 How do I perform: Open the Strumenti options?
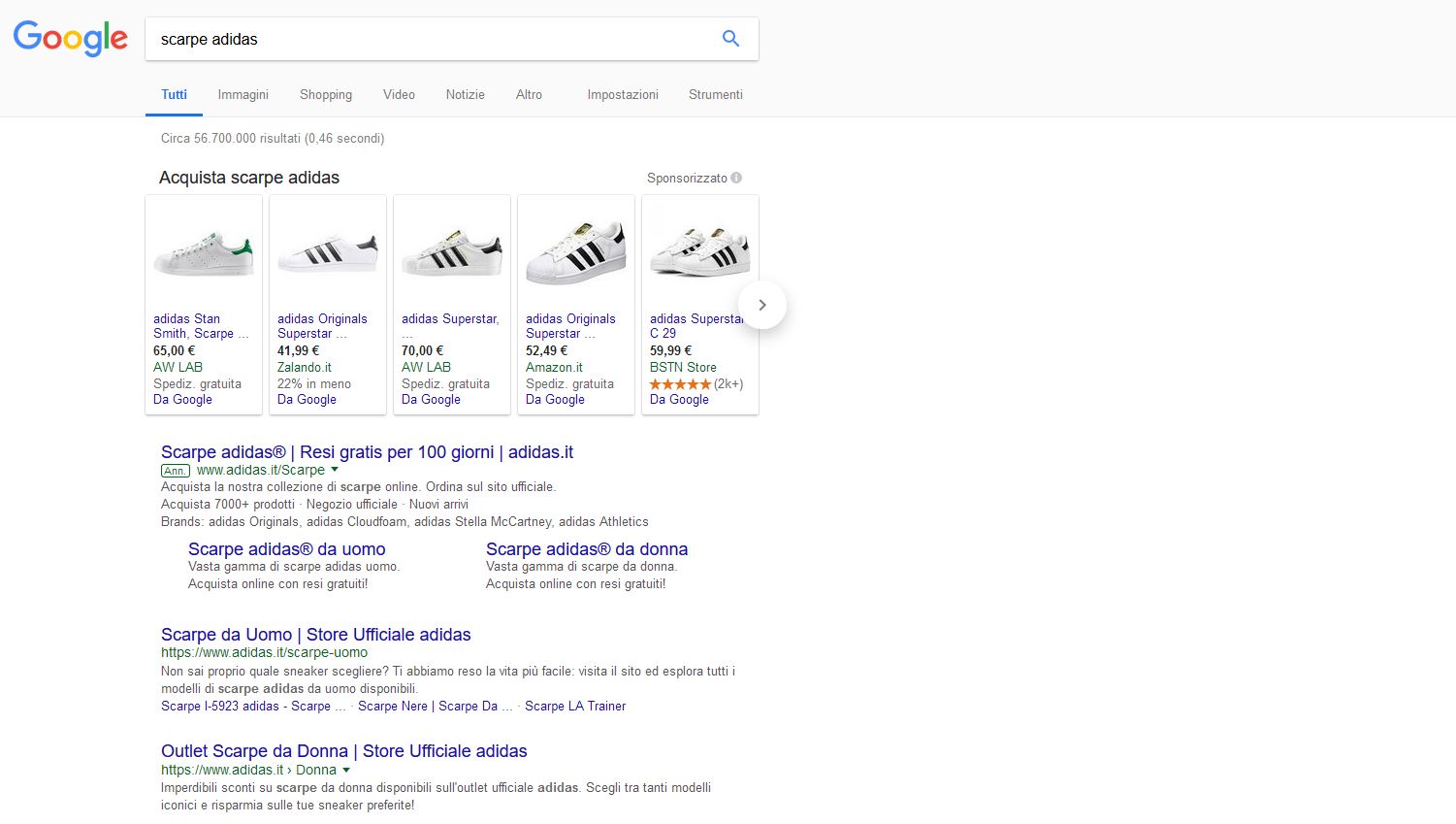pyautogui.click(x=715, y=94)
